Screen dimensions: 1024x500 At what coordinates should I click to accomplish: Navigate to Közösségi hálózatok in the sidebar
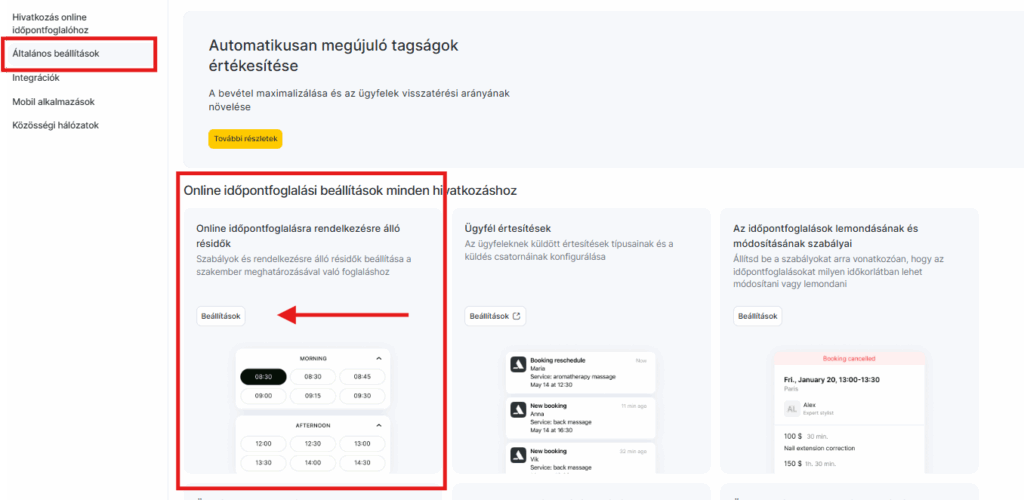coord(56,125)
